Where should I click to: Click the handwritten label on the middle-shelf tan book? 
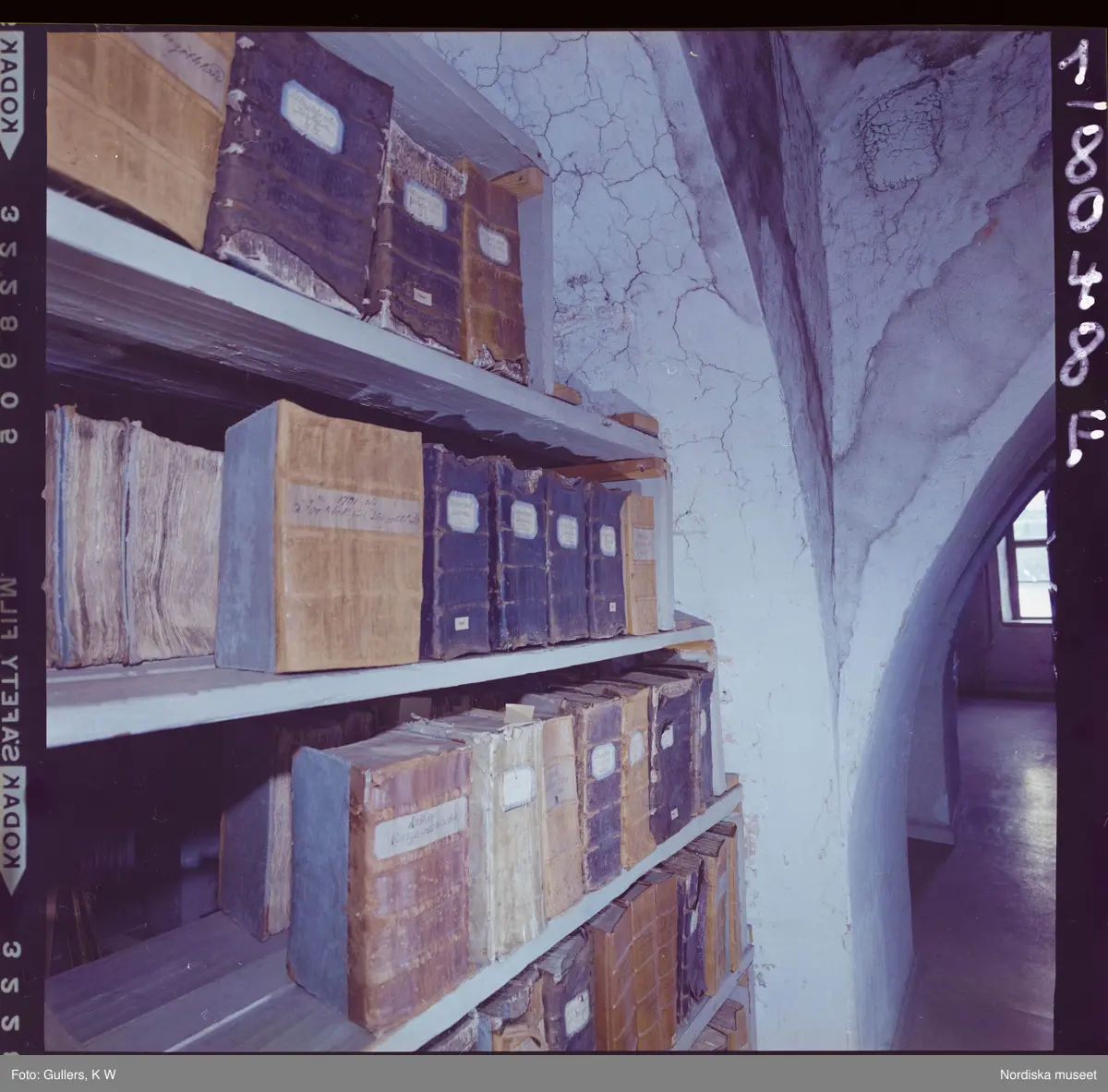point(349,510)
